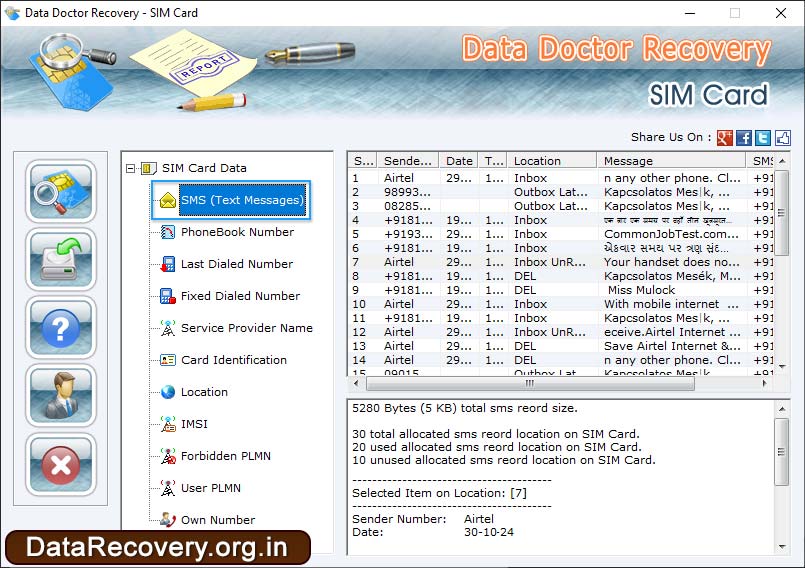The width and height of the screenshot is (805, 568).
Task: Click the User PLMN tower icon
Action: 168,488
